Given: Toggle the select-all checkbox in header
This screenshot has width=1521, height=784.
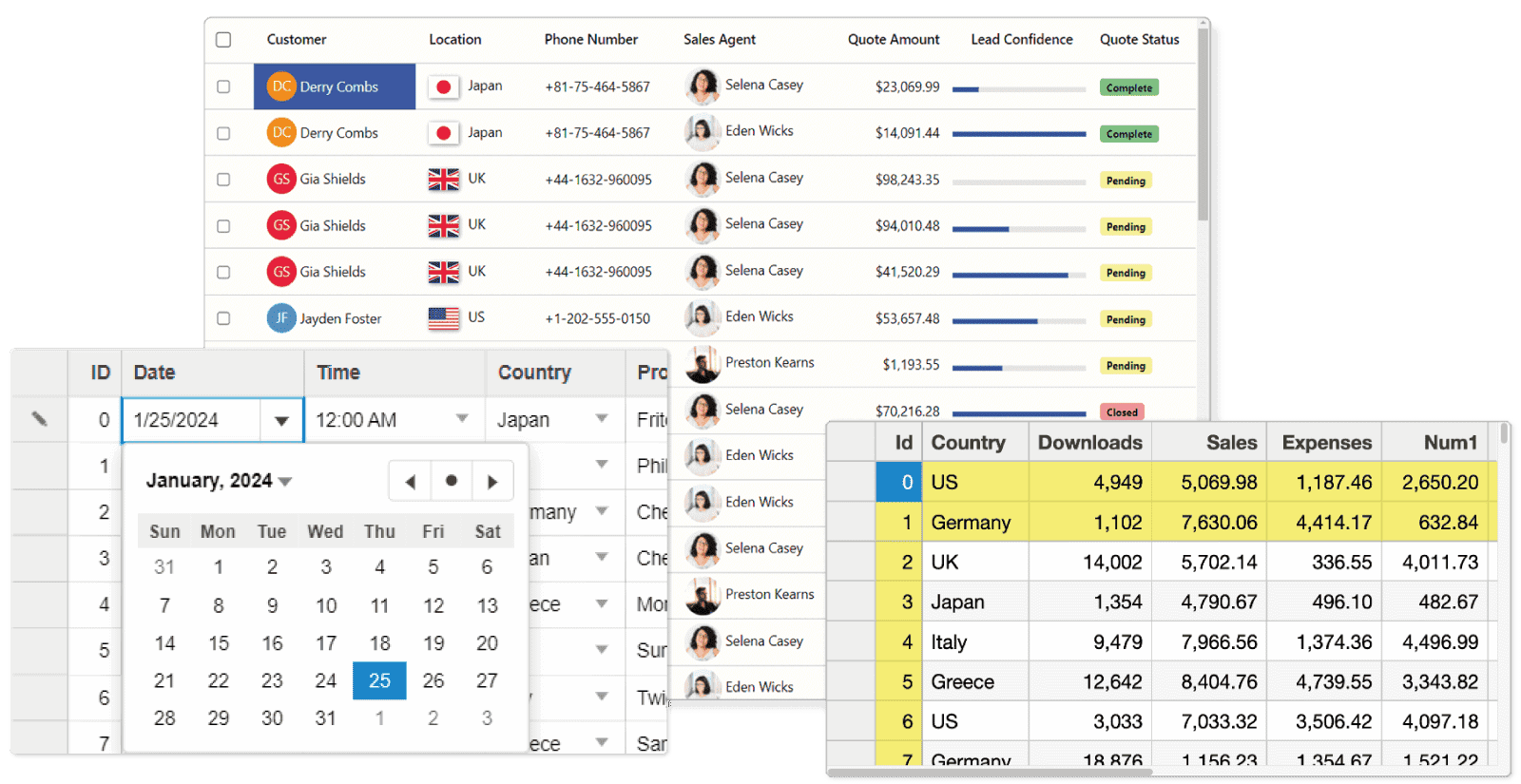Looking at the screenshot, I should [x=223, y=40].
